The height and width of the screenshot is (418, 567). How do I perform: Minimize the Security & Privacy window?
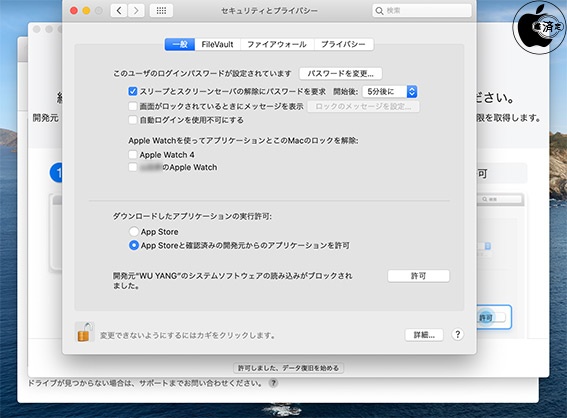(86, 10)
